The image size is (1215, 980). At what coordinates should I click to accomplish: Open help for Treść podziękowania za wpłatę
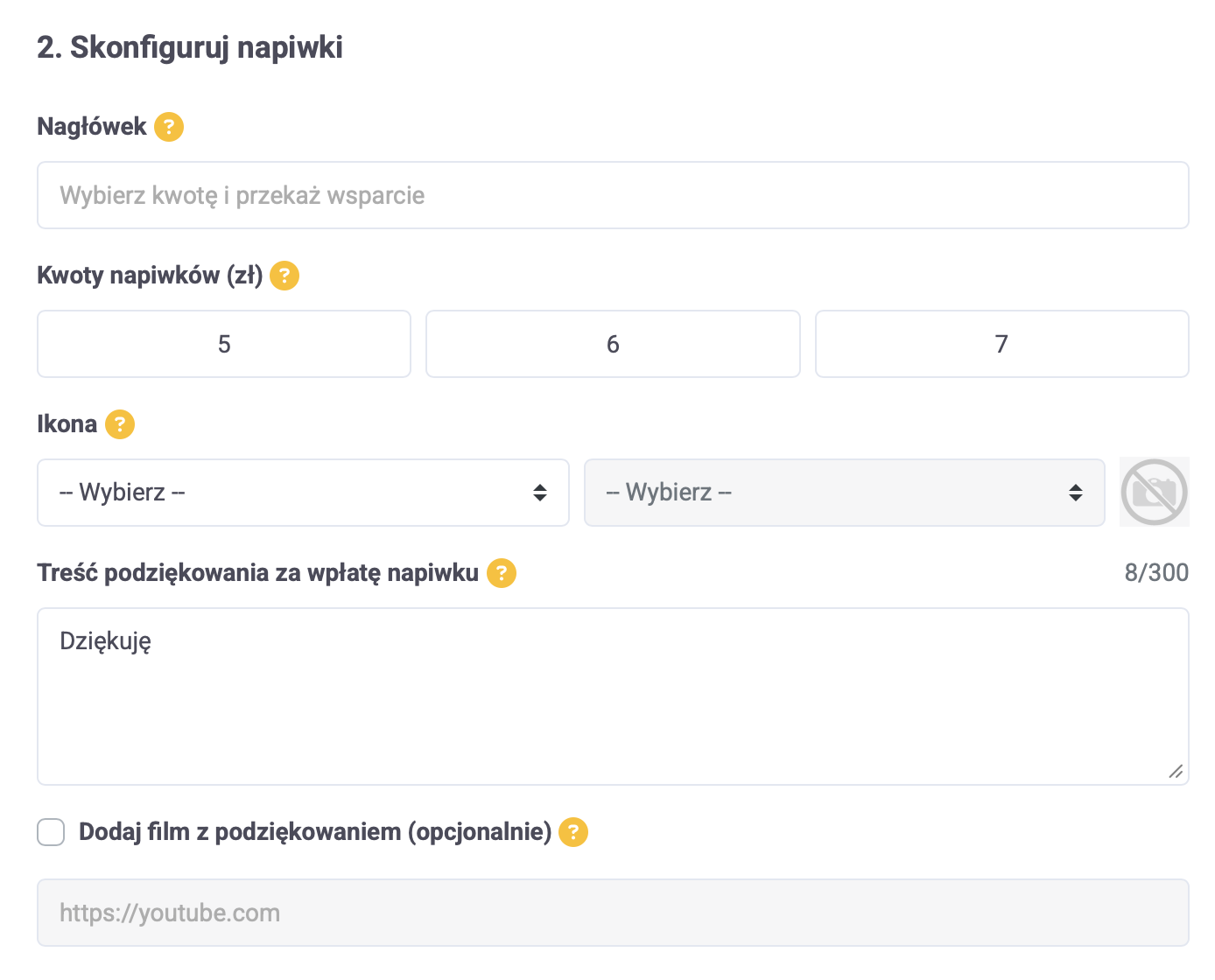click(502, 573)
